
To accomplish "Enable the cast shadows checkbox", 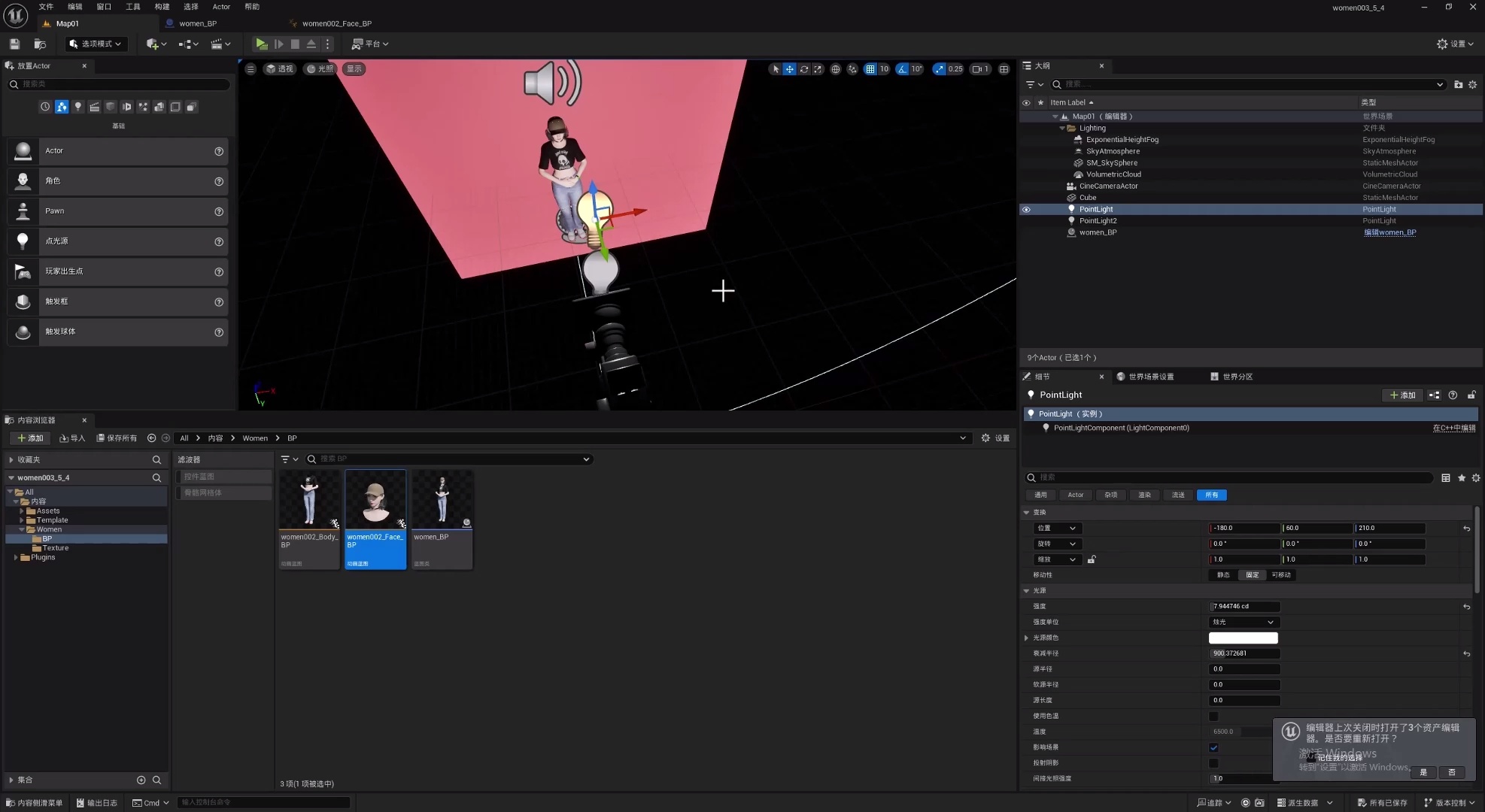I will tap(1213, 763).
